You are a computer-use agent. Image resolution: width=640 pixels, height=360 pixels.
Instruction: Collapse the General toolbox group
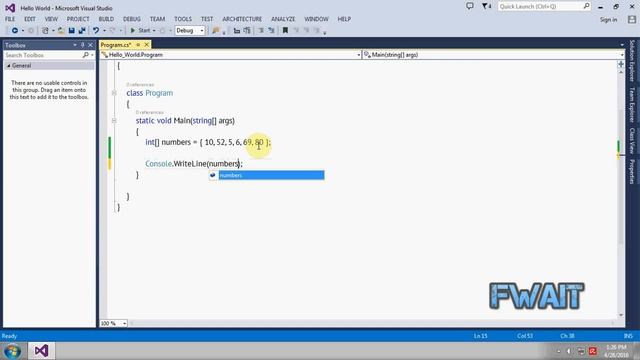pos(9,66)
